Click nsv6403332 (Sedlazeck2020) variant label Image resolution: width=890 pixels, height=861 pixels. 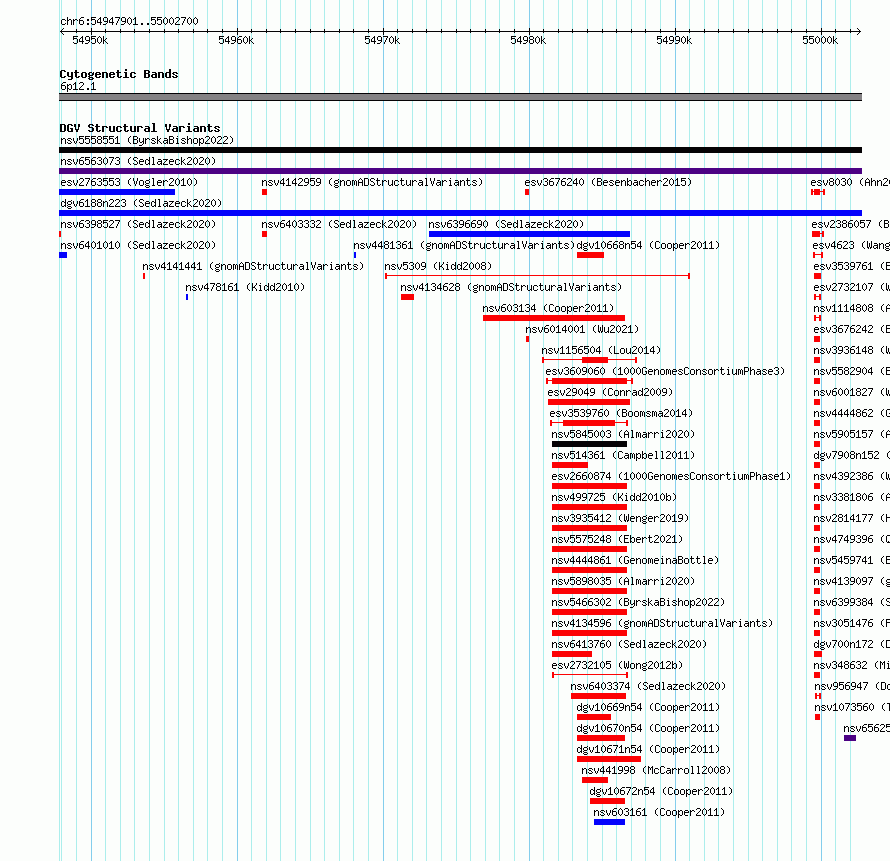(x=339, y=224)
